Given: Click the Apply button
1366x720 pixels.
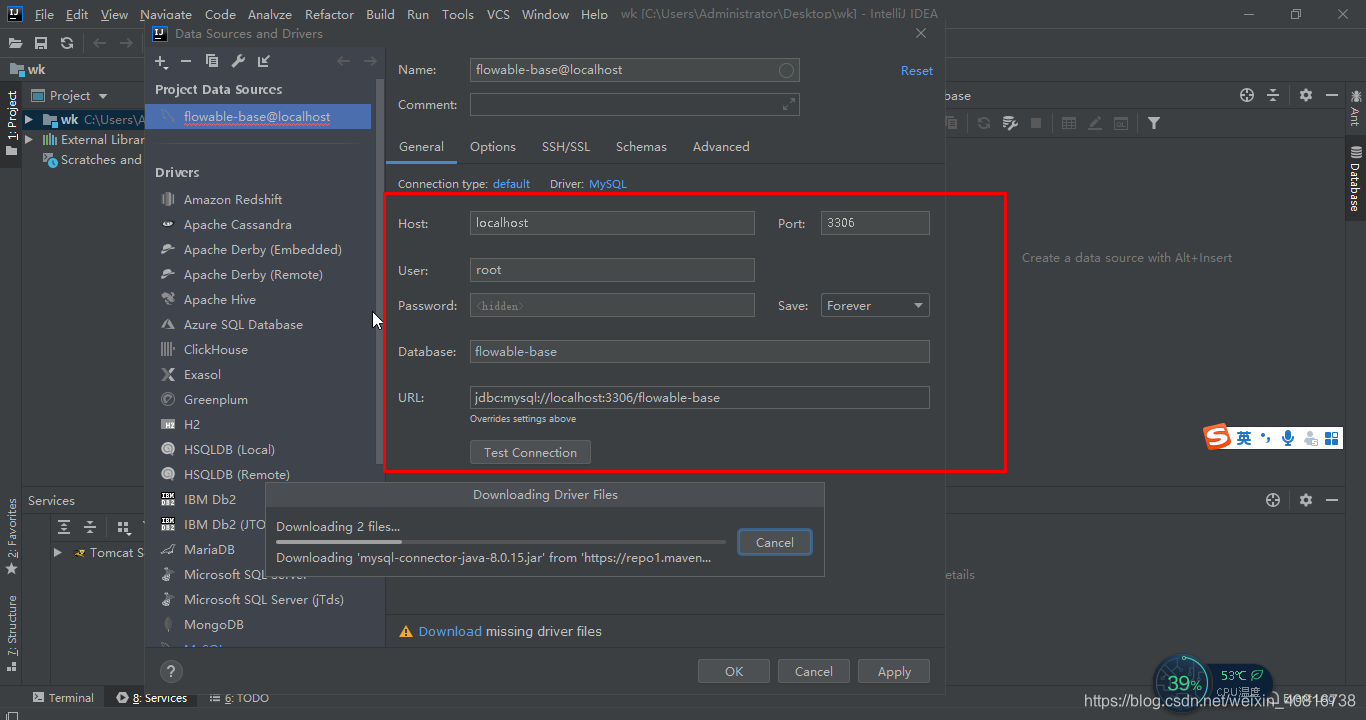Looking at the screenshot, I should coord(894,671).
